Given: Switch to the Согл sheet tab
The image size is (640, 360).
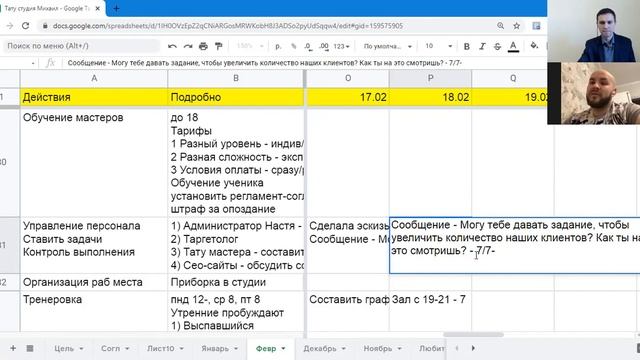Looking at the screenshot, I should pos(111,349).
